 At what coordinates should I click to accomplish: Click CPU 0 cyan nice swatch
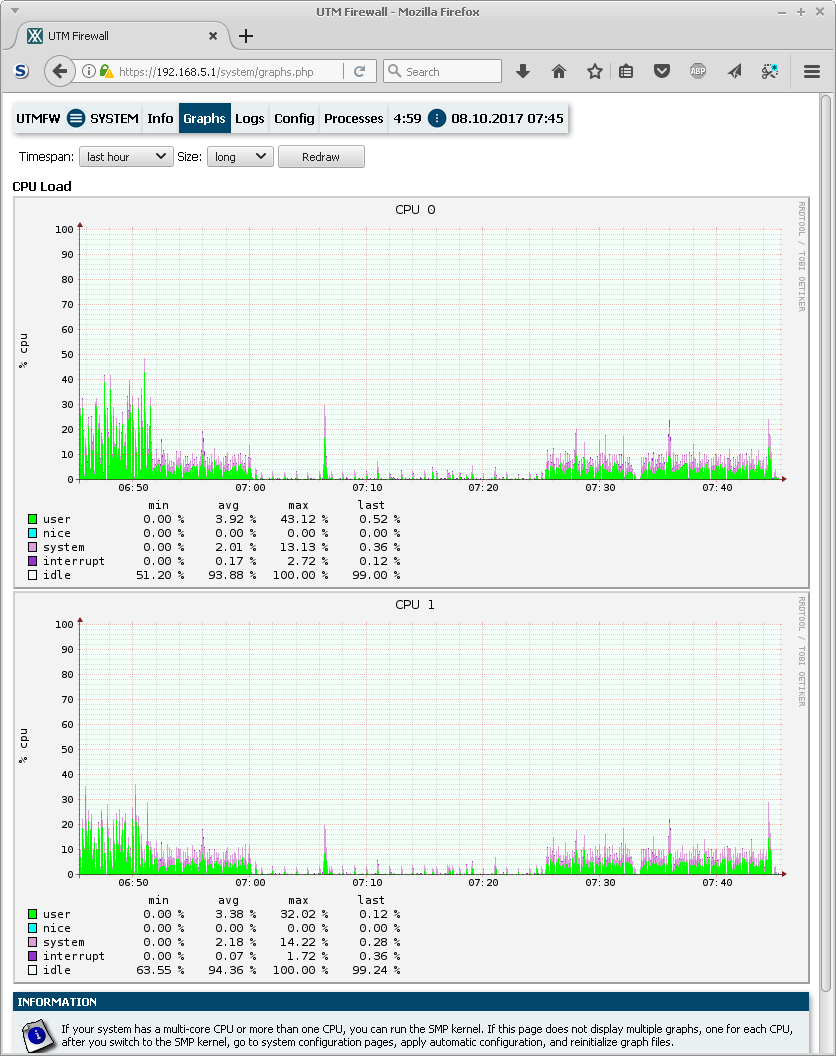32,533
